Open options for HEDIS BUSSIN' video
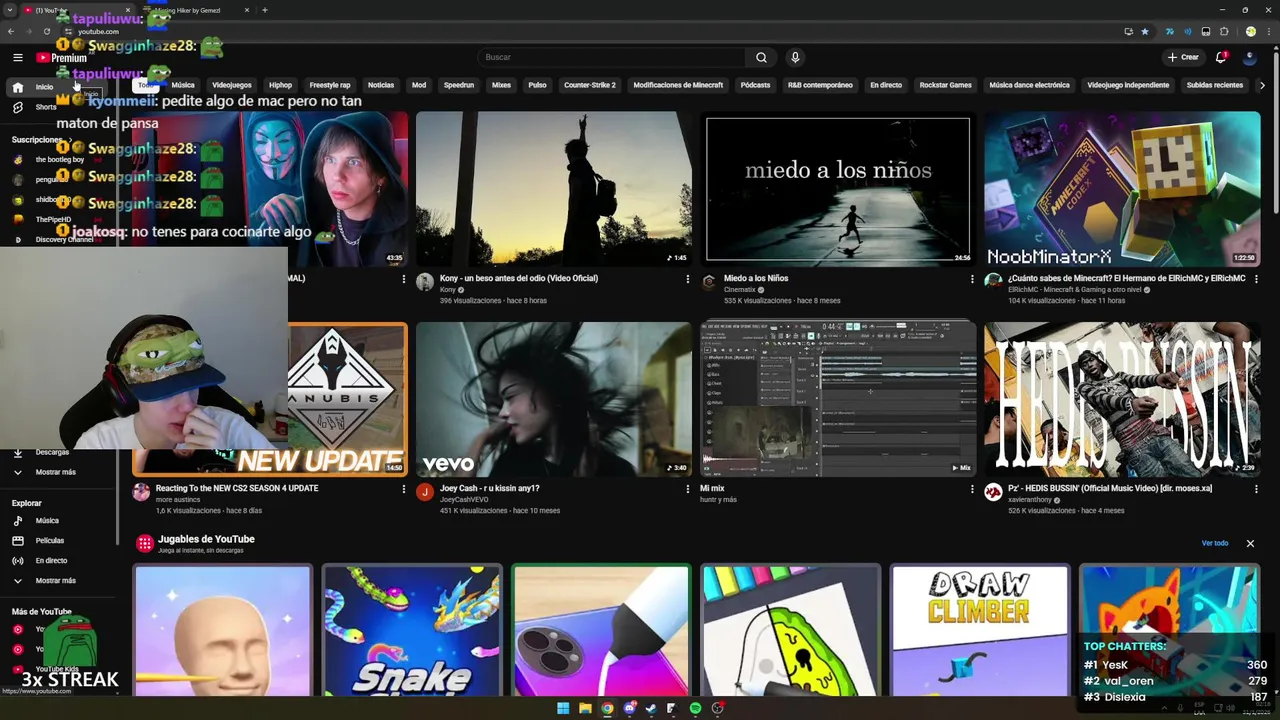Image resolution: width=1280 pixels, height=720 pixels. click(1256, 489)
